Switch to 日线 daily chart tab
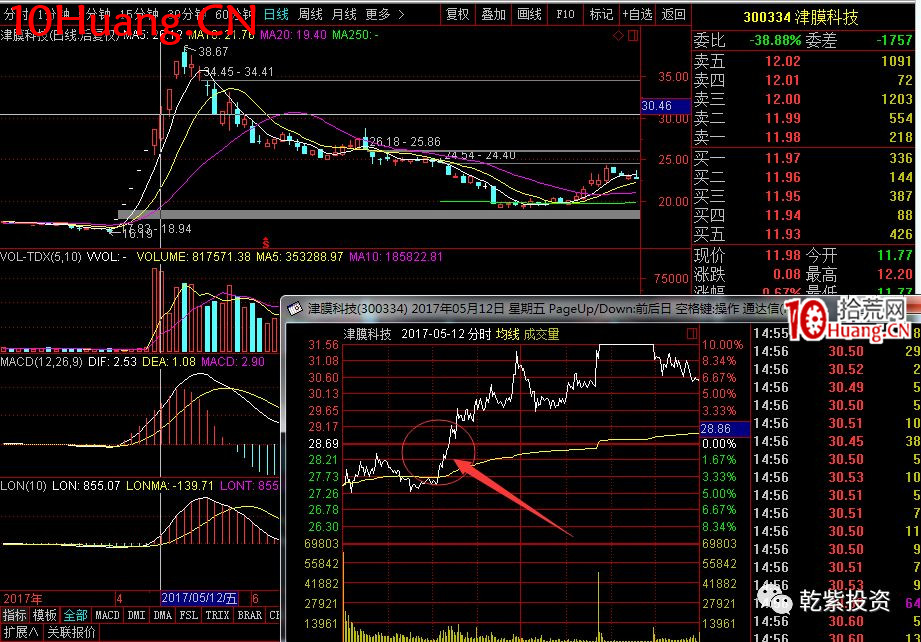 coord(276,14)
